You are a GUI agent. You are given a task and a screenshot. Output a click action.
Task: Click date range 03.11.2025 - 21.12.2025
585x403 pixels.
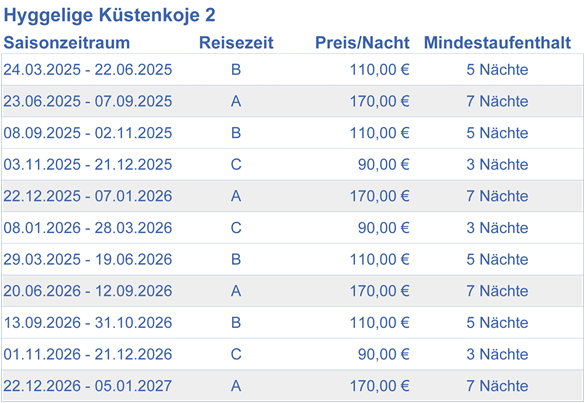pos(88,165)
